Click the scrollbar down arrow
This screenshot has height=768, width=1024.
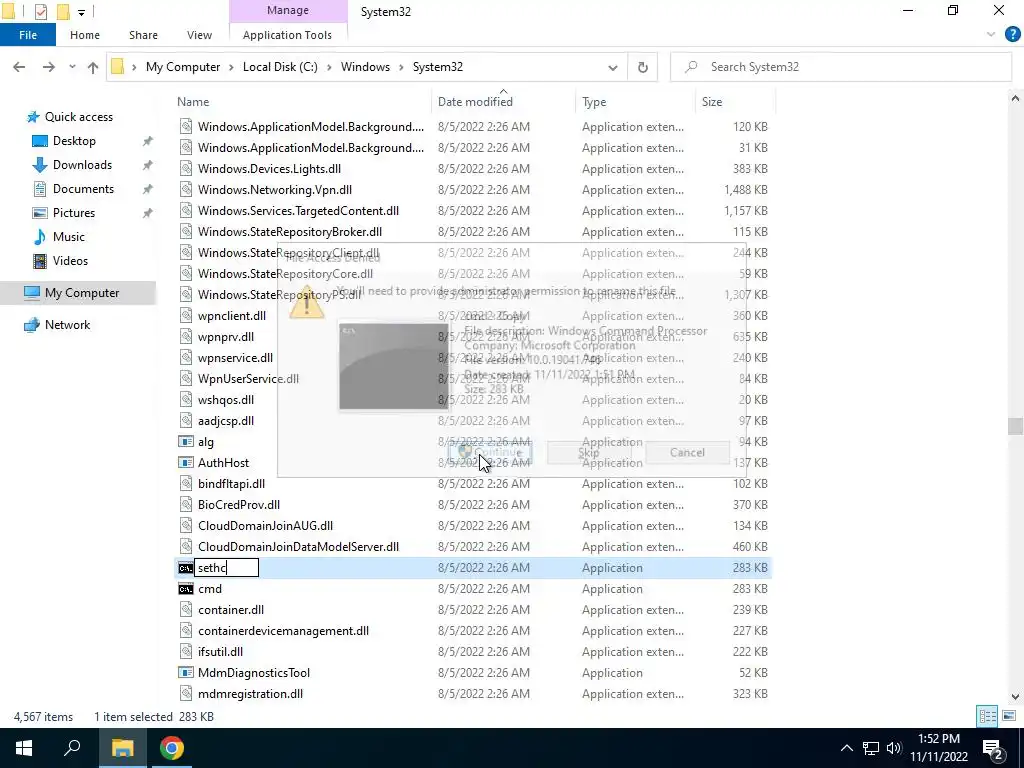(1015, 697)
